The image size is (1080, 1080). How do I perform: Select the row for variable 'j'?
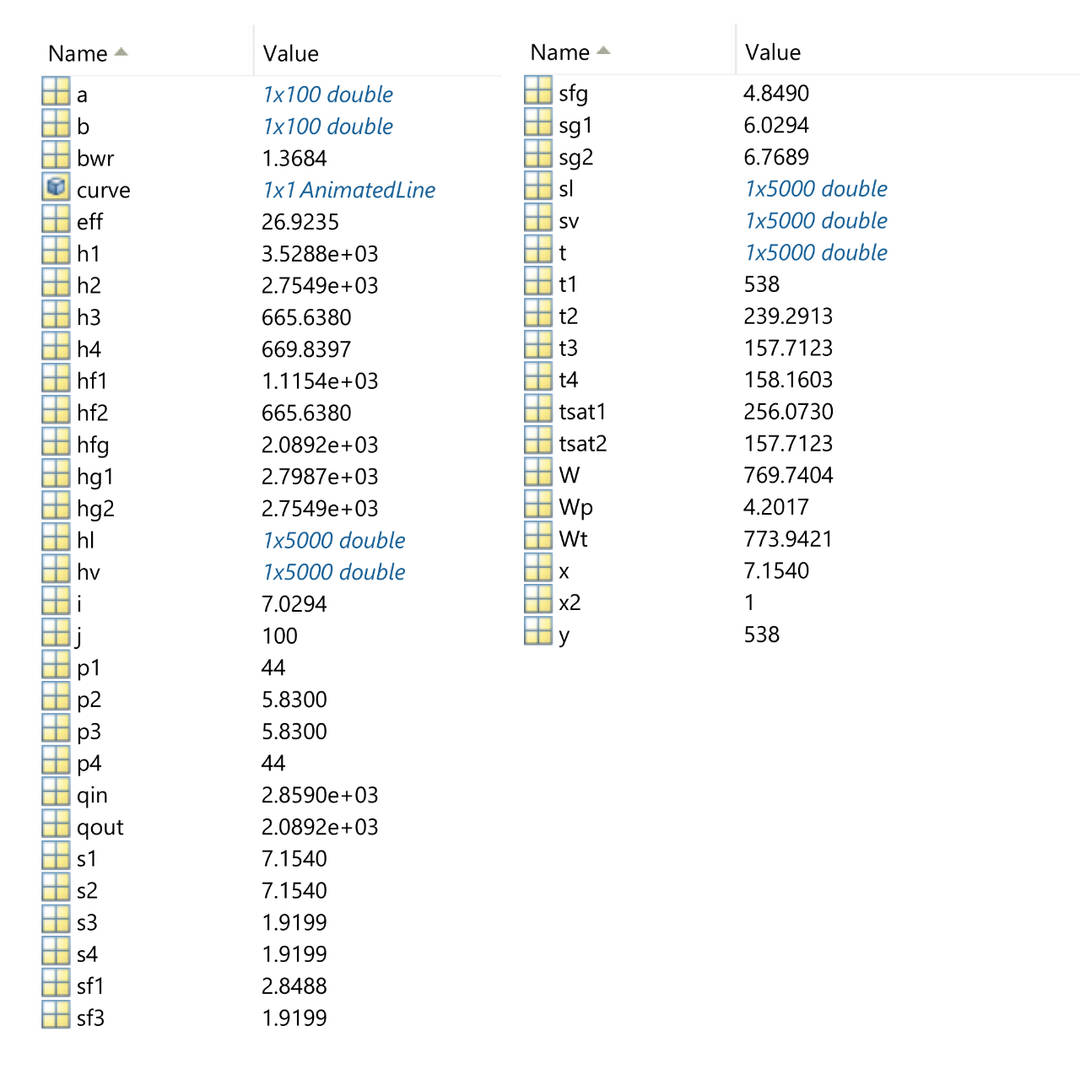(x=85, y=635)
